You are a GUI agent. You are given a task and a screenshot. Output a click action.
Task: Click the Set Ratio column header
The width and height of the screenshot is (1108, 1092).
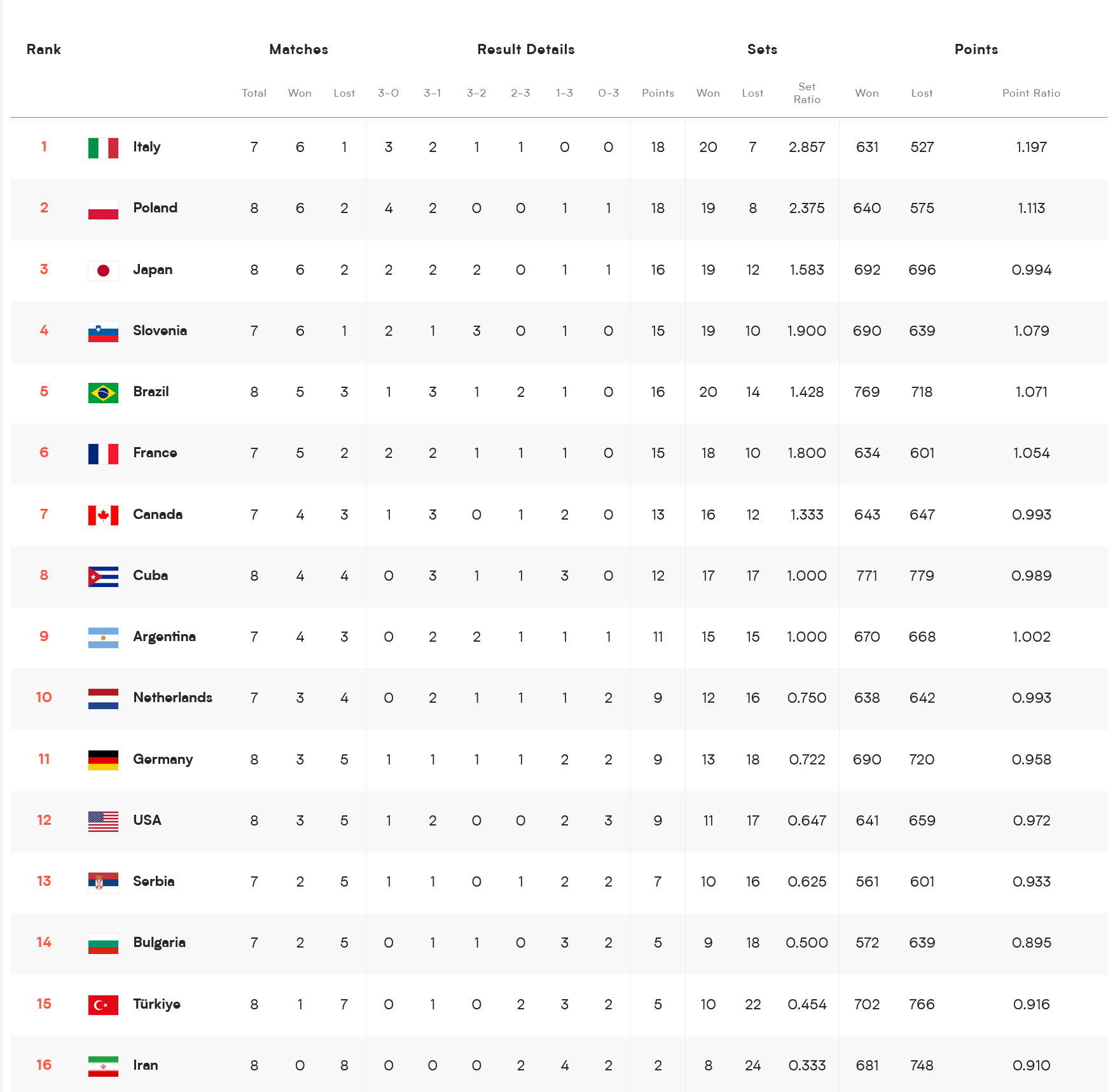coord(807,93)
